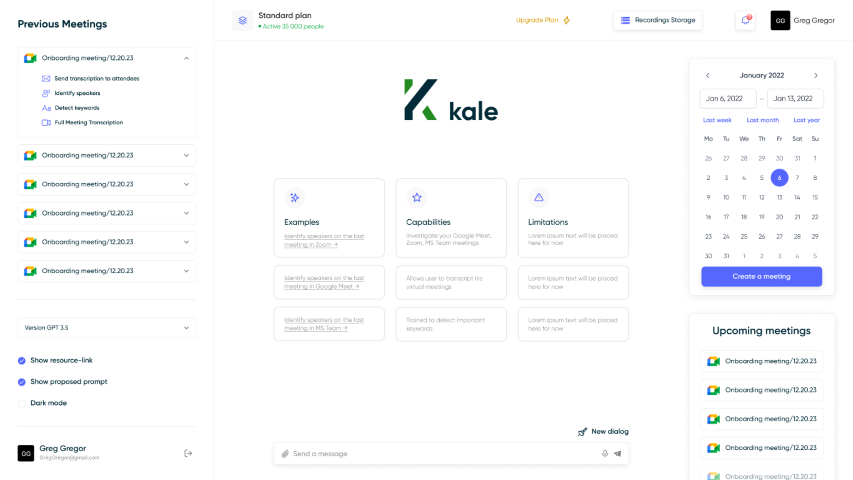
Task: Click the send message arrow icon
Action: coord(617,453)
